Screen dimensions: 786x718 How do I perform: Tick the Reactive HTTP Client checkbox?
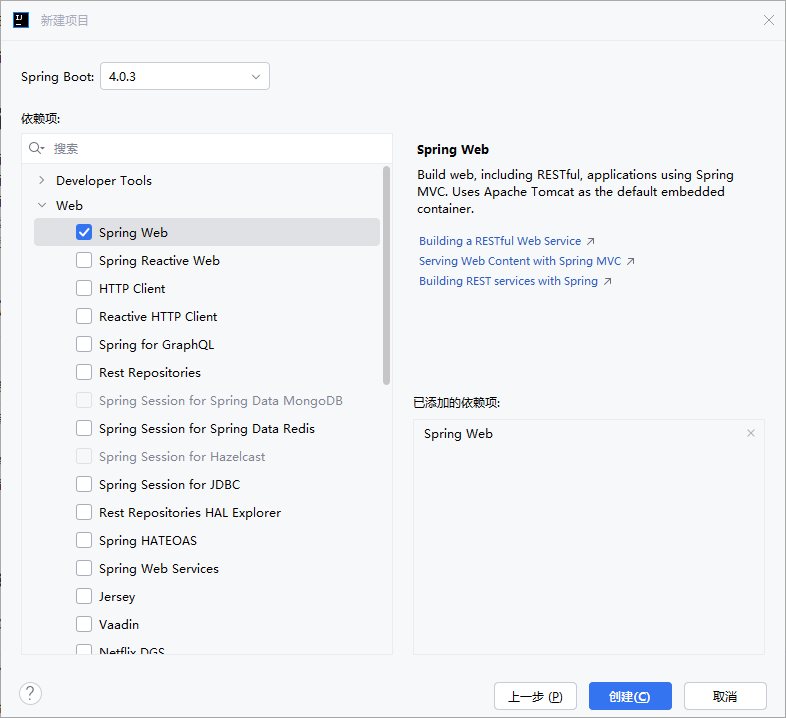84,316
